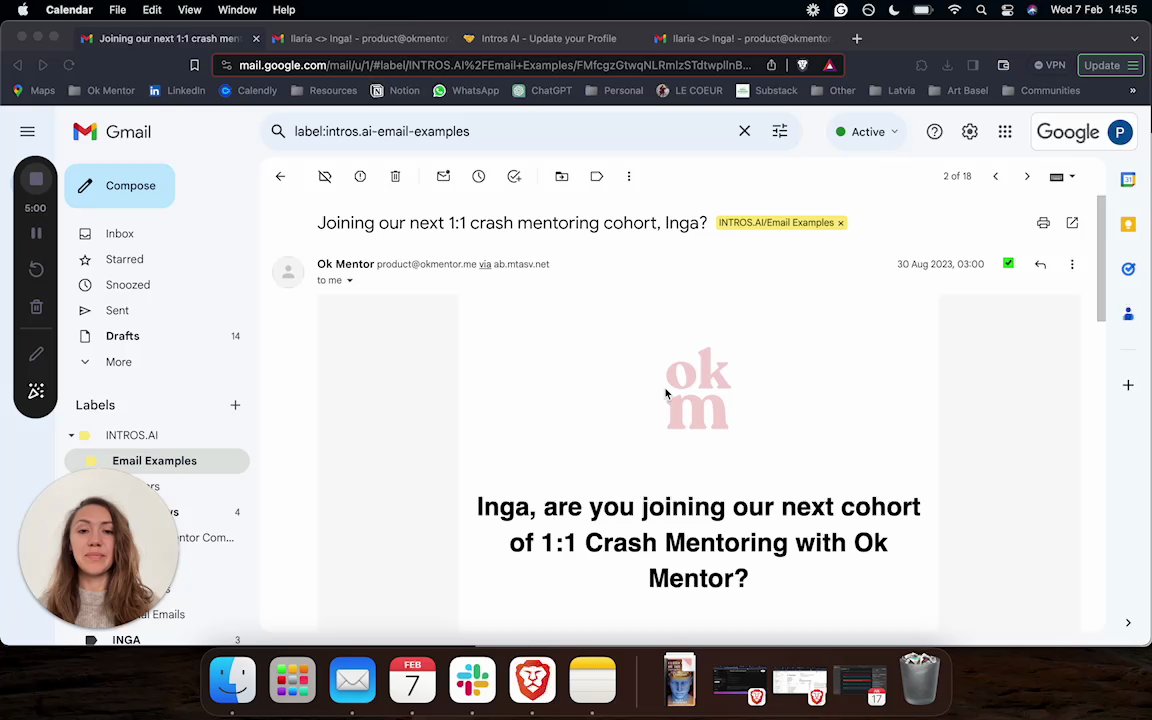Image resolution: width=1152 pixels, height=720 pixels.
Task: Toggle the browser sidebar panel icon
Action: pyautogui.click(x=973, y=65)
